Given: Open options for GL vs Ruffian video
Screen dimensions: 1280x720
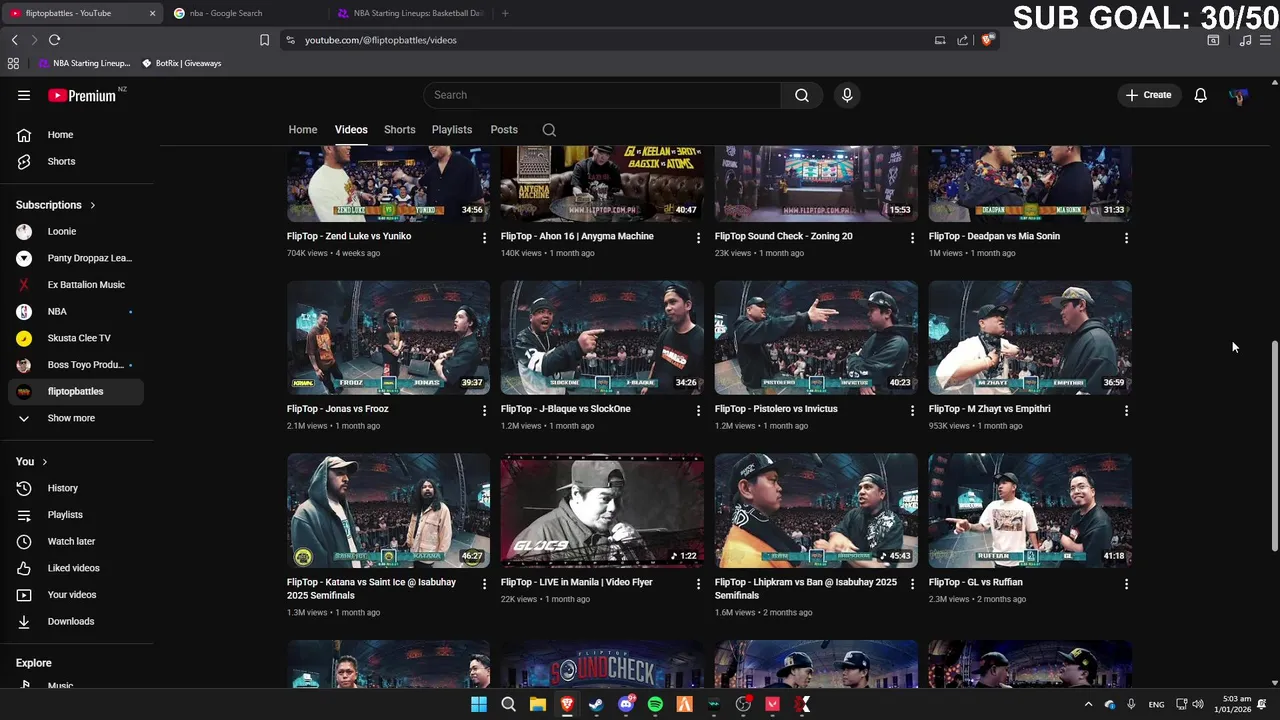Looking at the screenshot, I should [1126, 584].
